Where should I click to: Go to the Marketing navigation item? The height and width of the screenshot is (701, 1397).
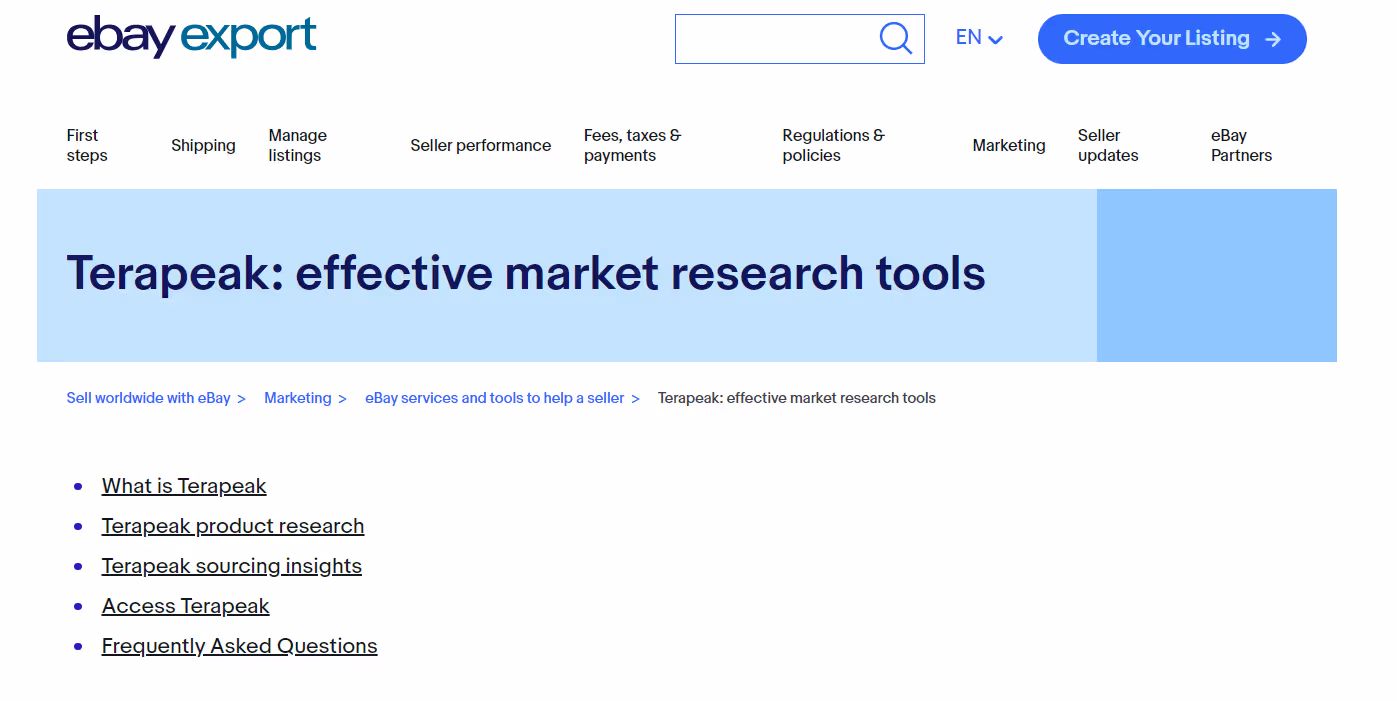tap(1008, 145)
